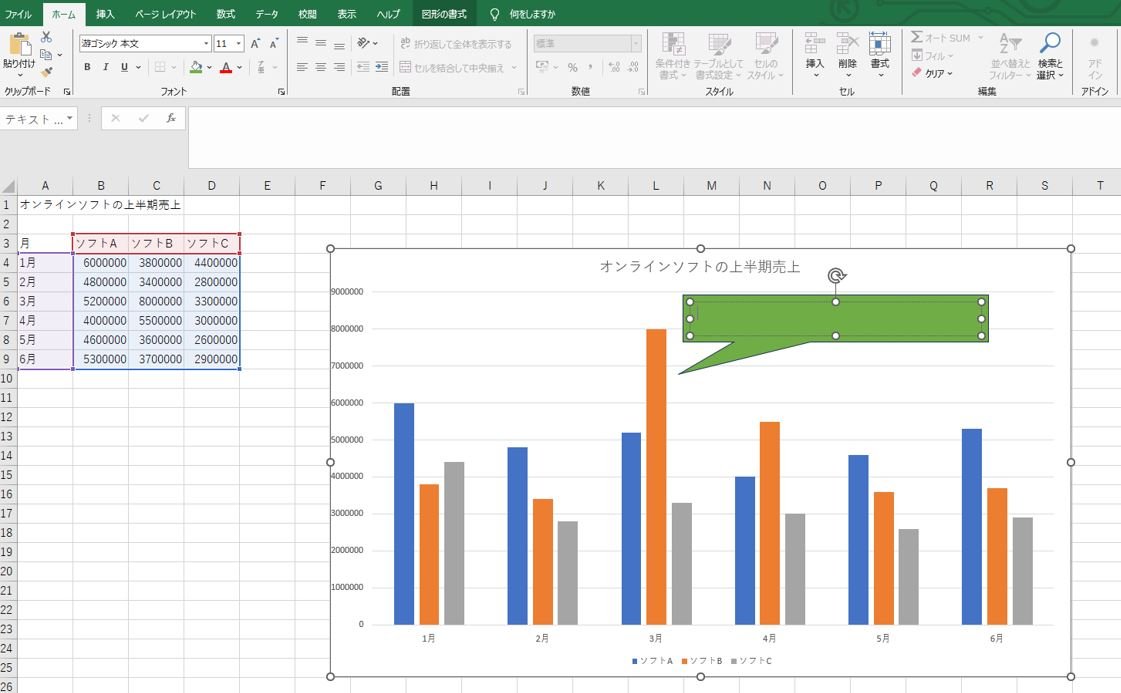Click the Format cells 書式 icon
Viewport: 1121px width, 693px height.
(x=880, y=43)
